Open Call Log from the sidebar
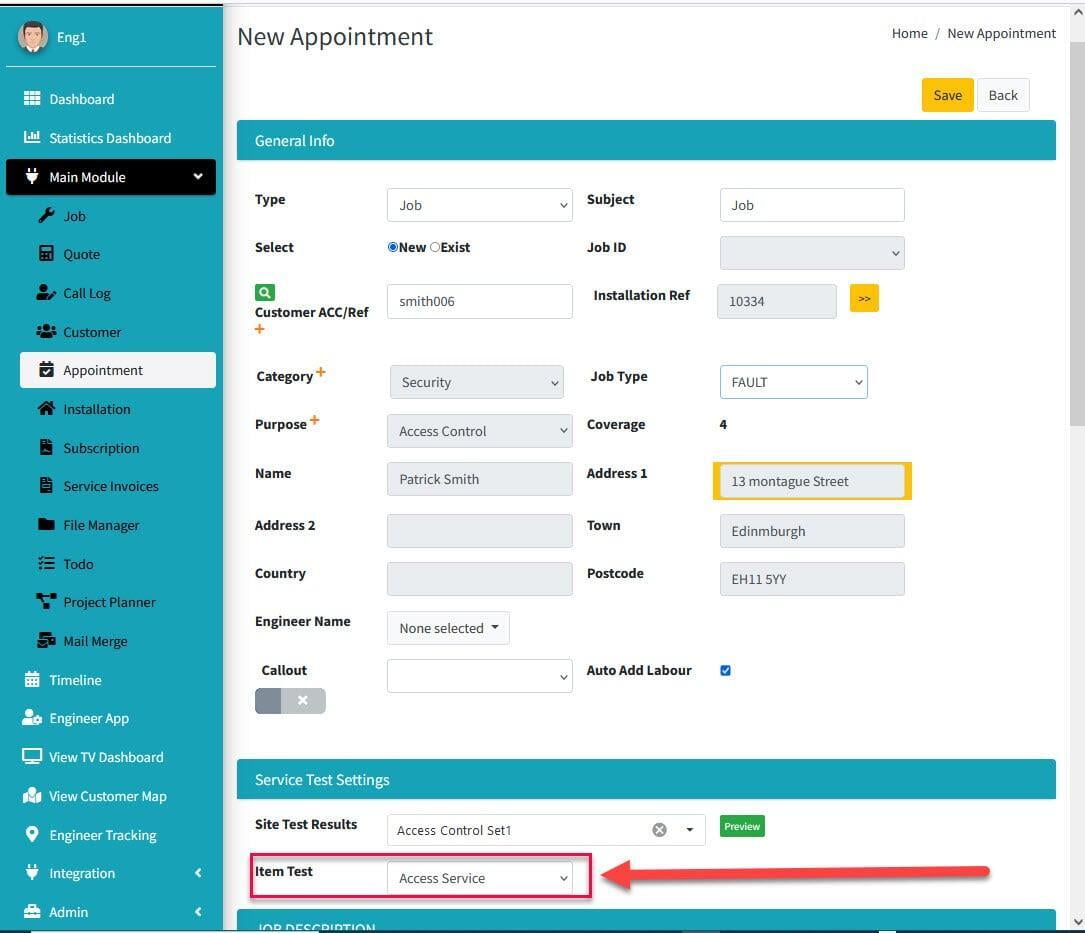Screen dimensions: 1085x933 tap(86, 293)
